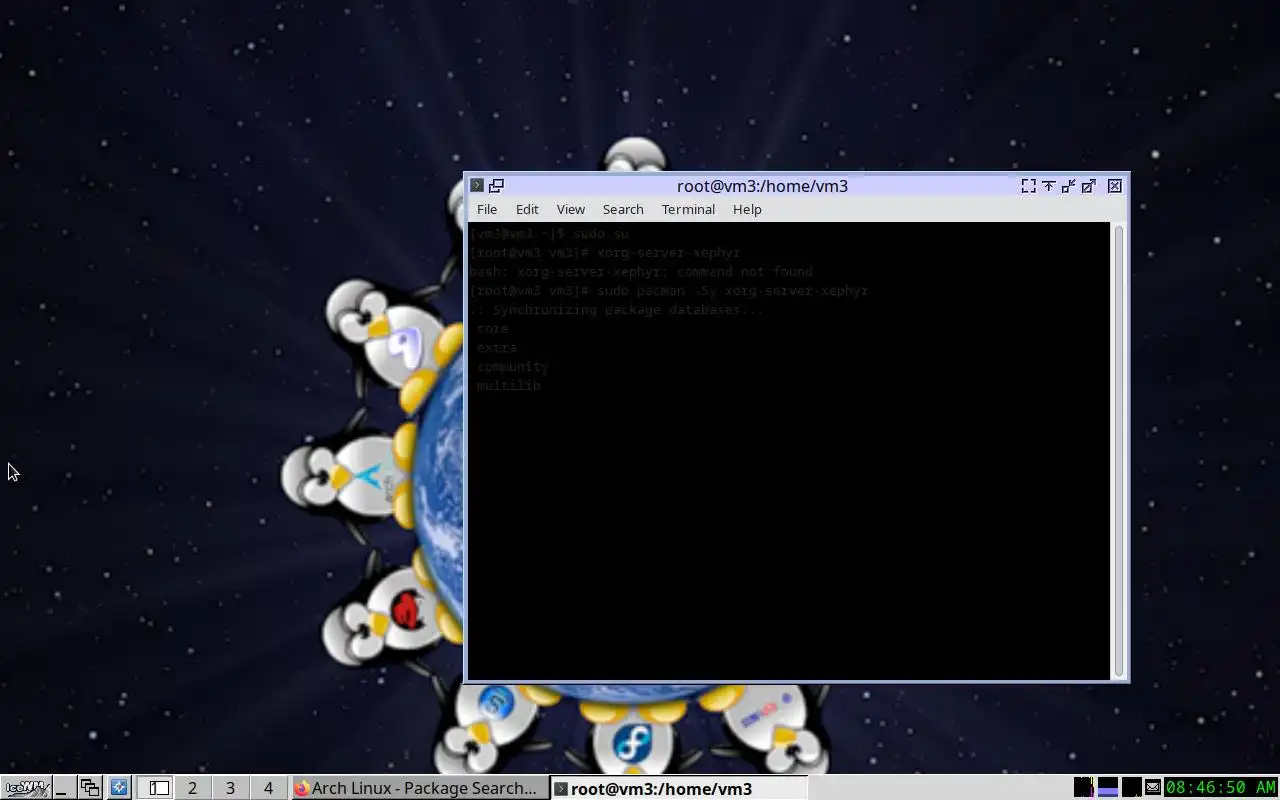Click the 'multilib' line in terminal

[x=509, y=385]
